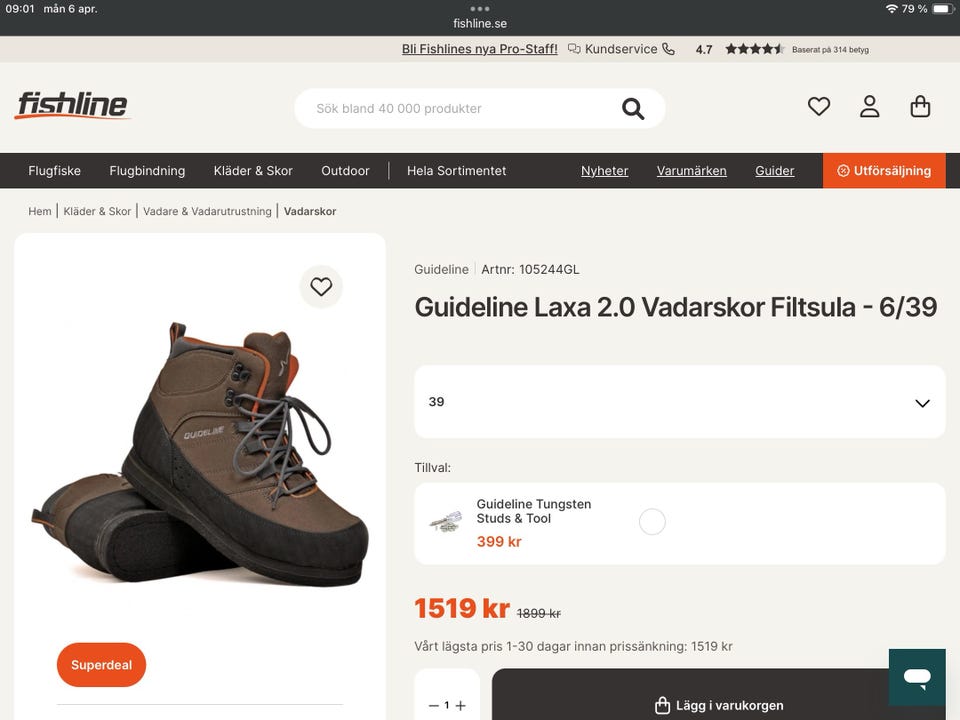Open the shopping bag cart icon

[x=921, y=106]
